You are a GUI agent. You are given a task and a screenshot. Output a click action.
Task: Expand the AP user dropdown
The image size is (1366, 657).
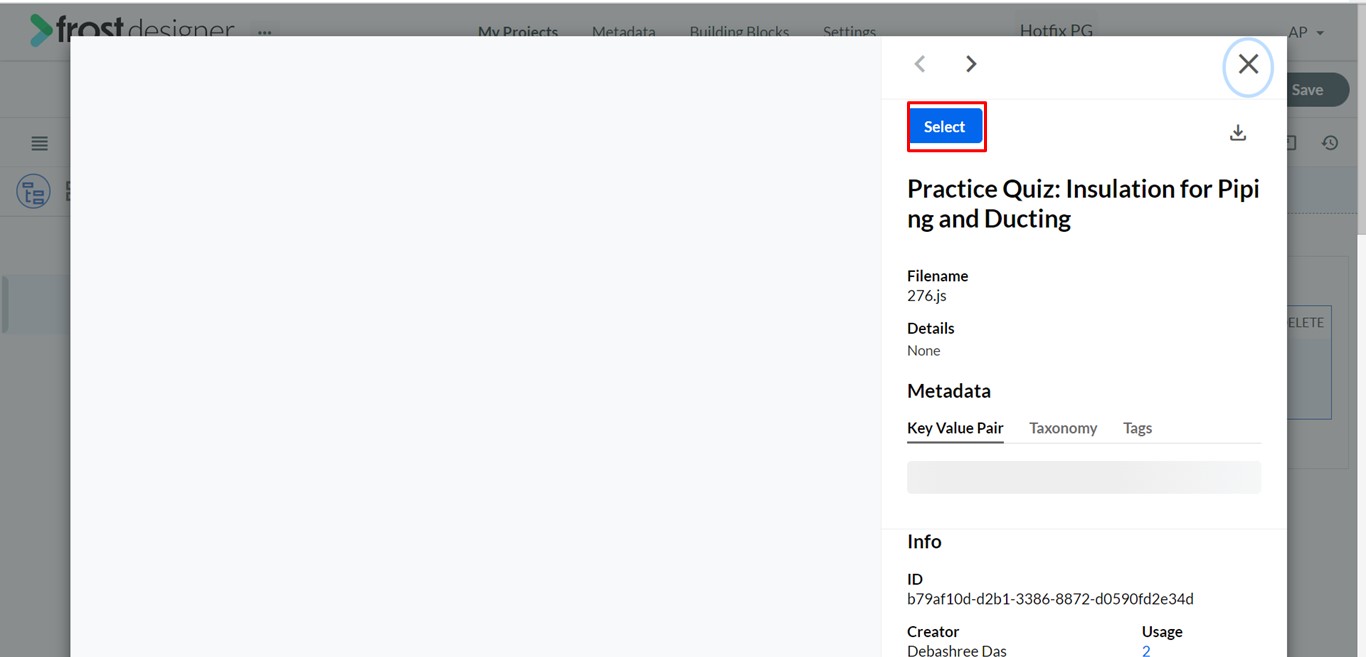(x=1306, y=32)
